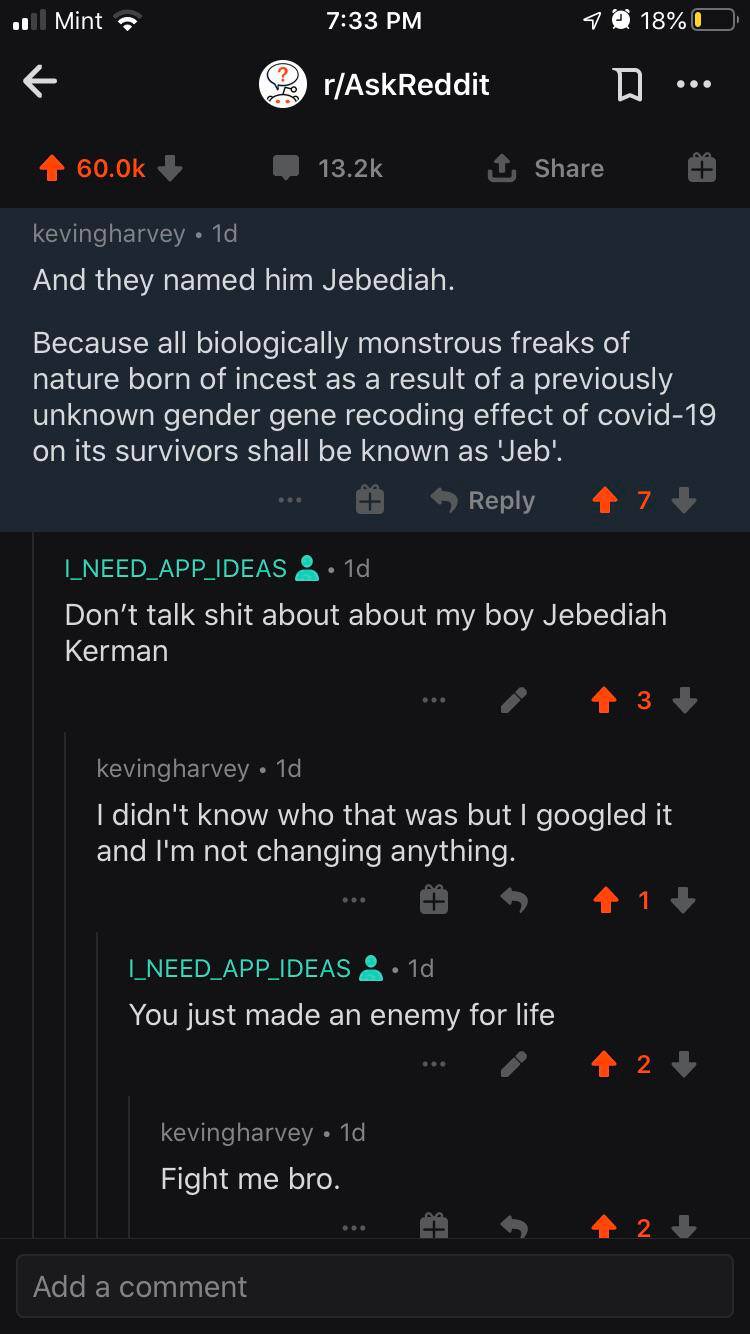Screen dimensions: 750x1334
Task: Open the post options three-dot menu
Action: pos(694,85)
